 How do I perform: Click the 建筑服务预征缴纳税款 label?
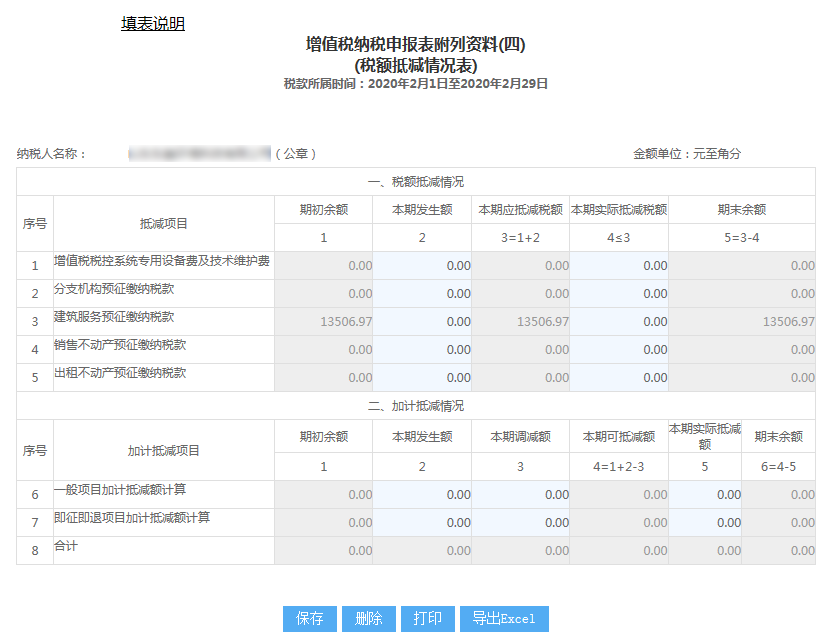(x=114, y=317)
